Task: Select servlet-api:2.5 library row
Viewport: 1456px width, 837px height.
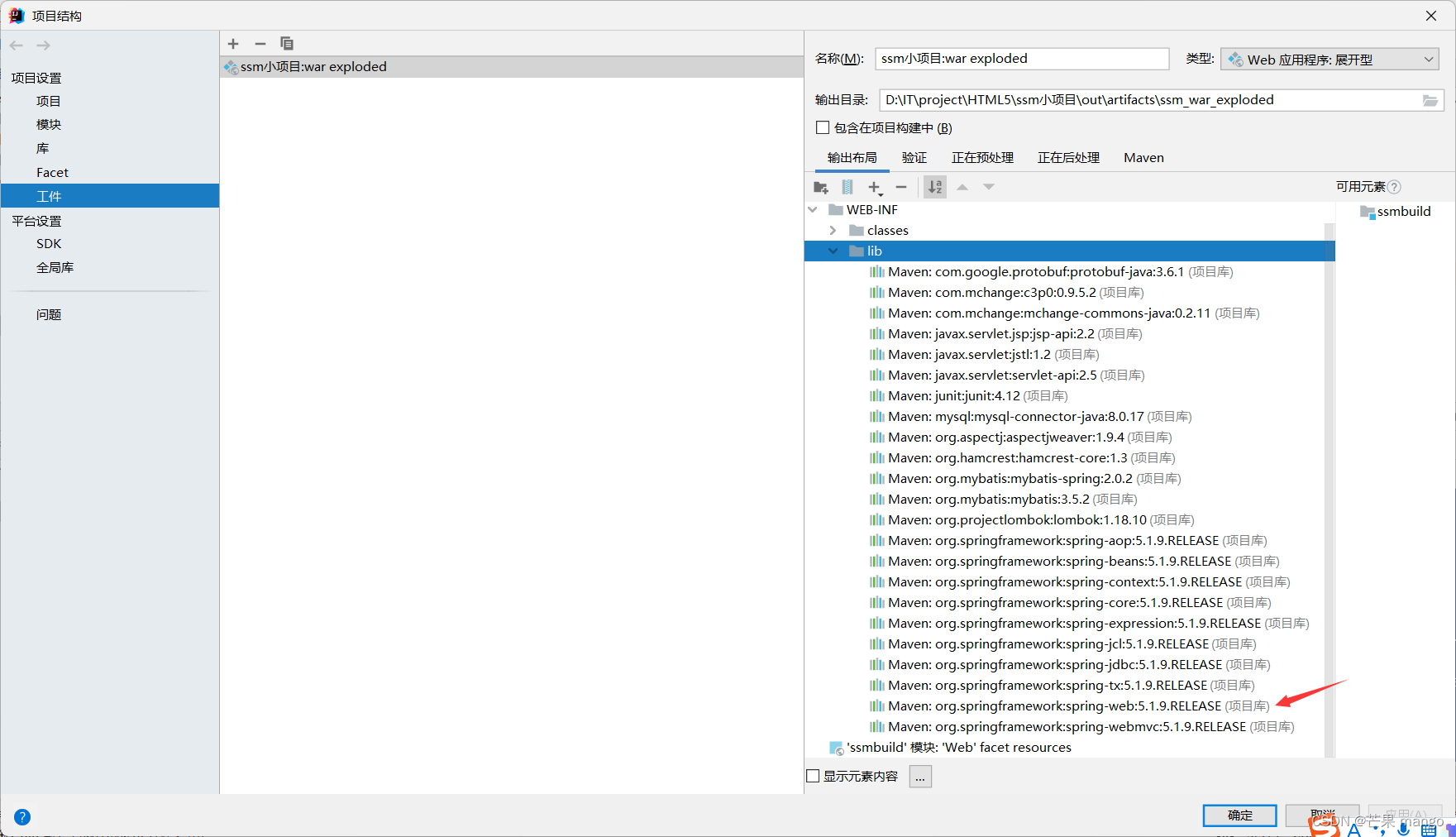Action: 1007,375
